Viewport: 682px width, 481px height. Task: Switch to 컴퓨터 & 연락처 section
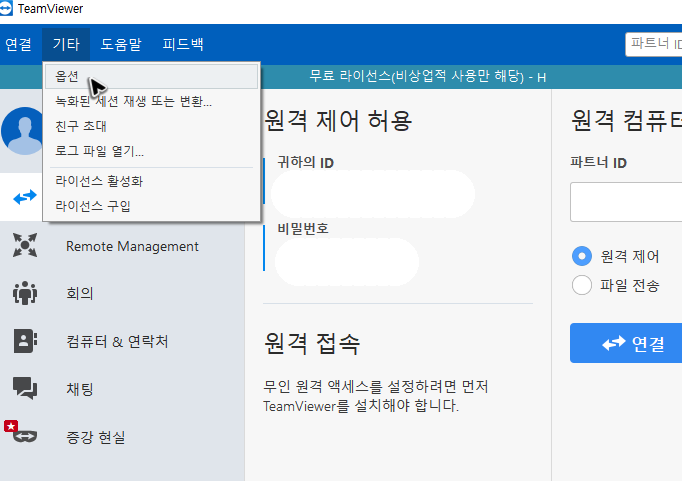117,341
